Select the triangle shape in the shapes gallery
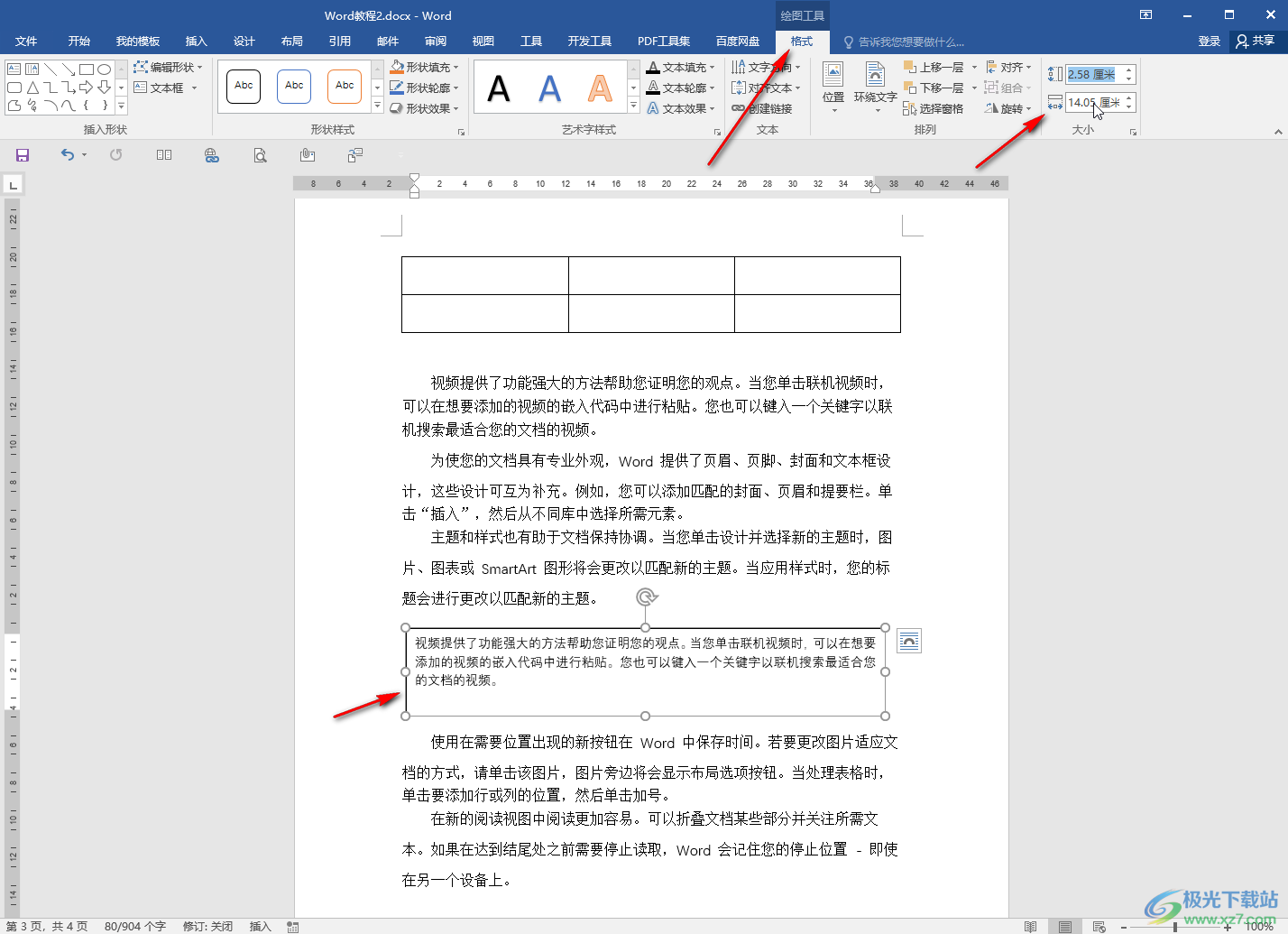Viewport: 1288px width, 934px height. (x=32, y=88)
